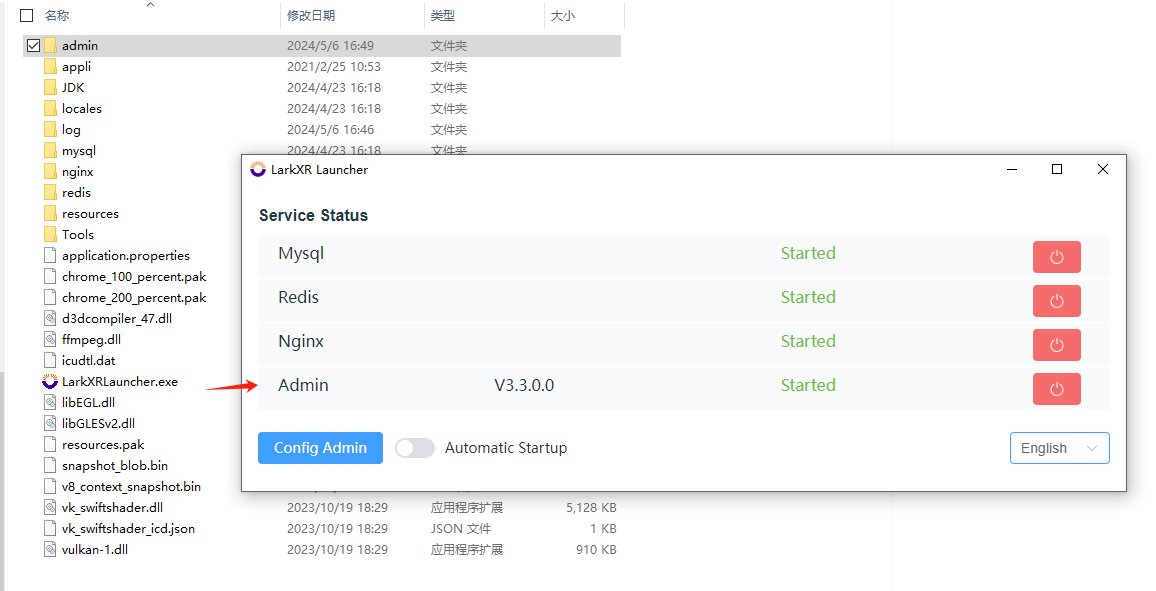The image size is (1156, 591).
Task: Stop the Mysql service power button
Action: click(x=1056, y=257)
